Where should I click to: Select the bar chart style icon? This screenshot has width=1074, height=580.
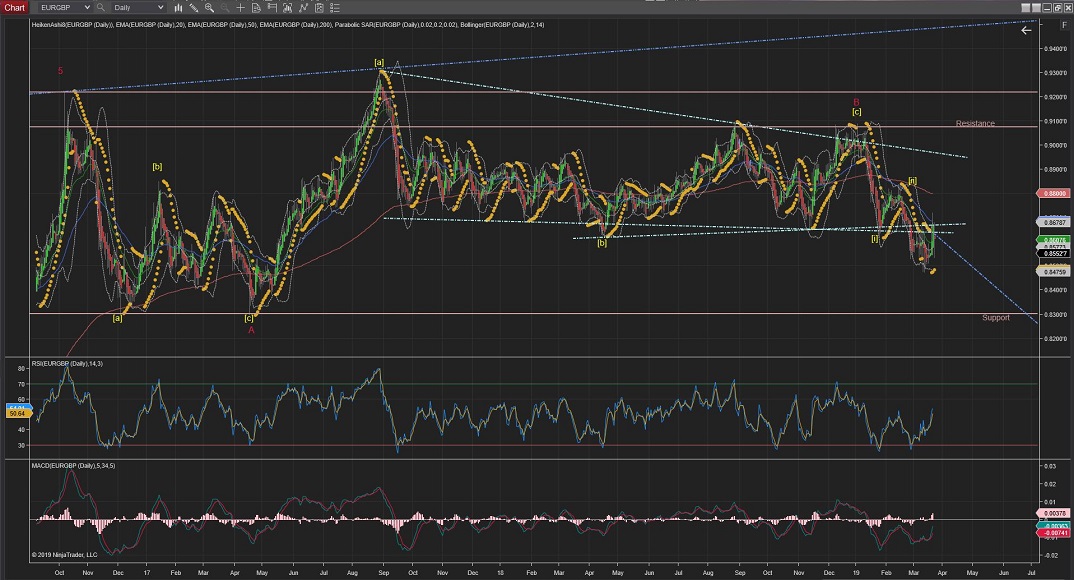click(x=179, y=8)
